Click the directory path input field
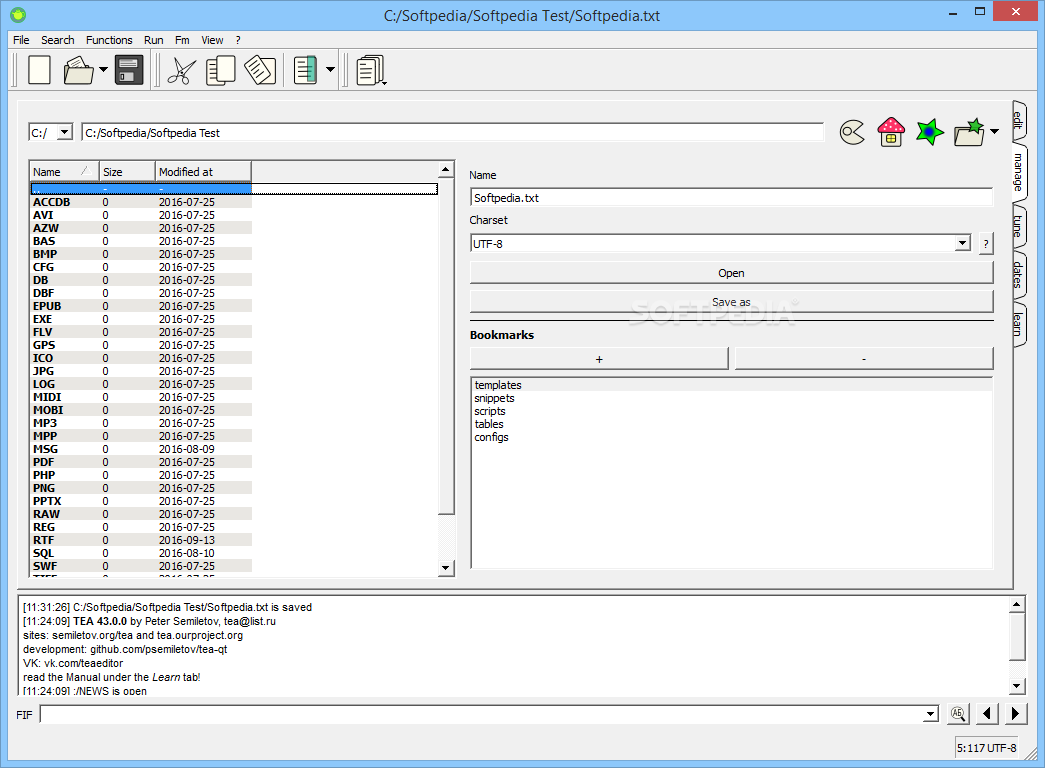 pos(453,132)
